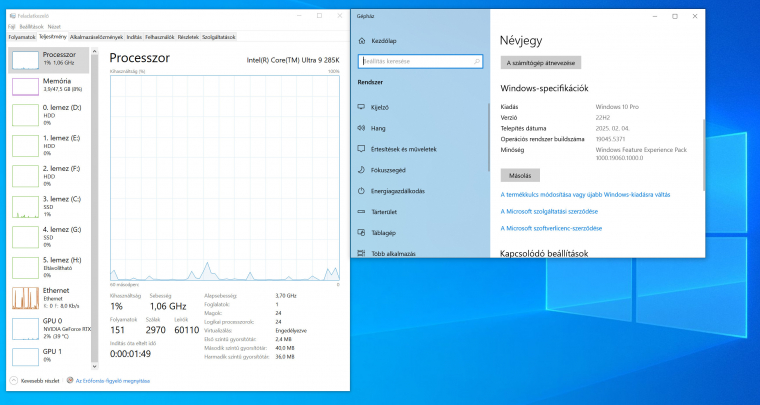Select the Processzor performance graph thumbnail
The image size is (760, 405).
(x=25, y=61)
